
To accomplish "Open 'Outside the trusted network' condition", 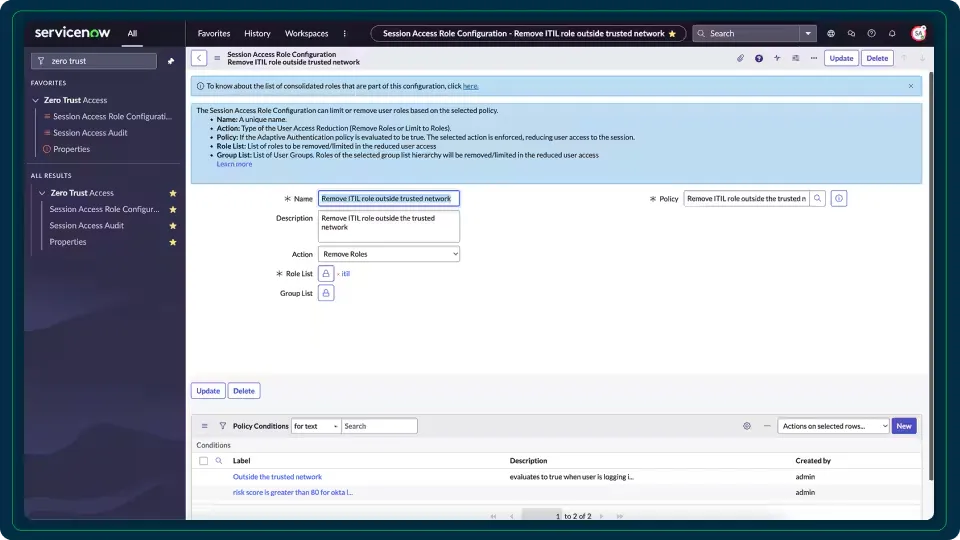I will (x=277, y=477).
